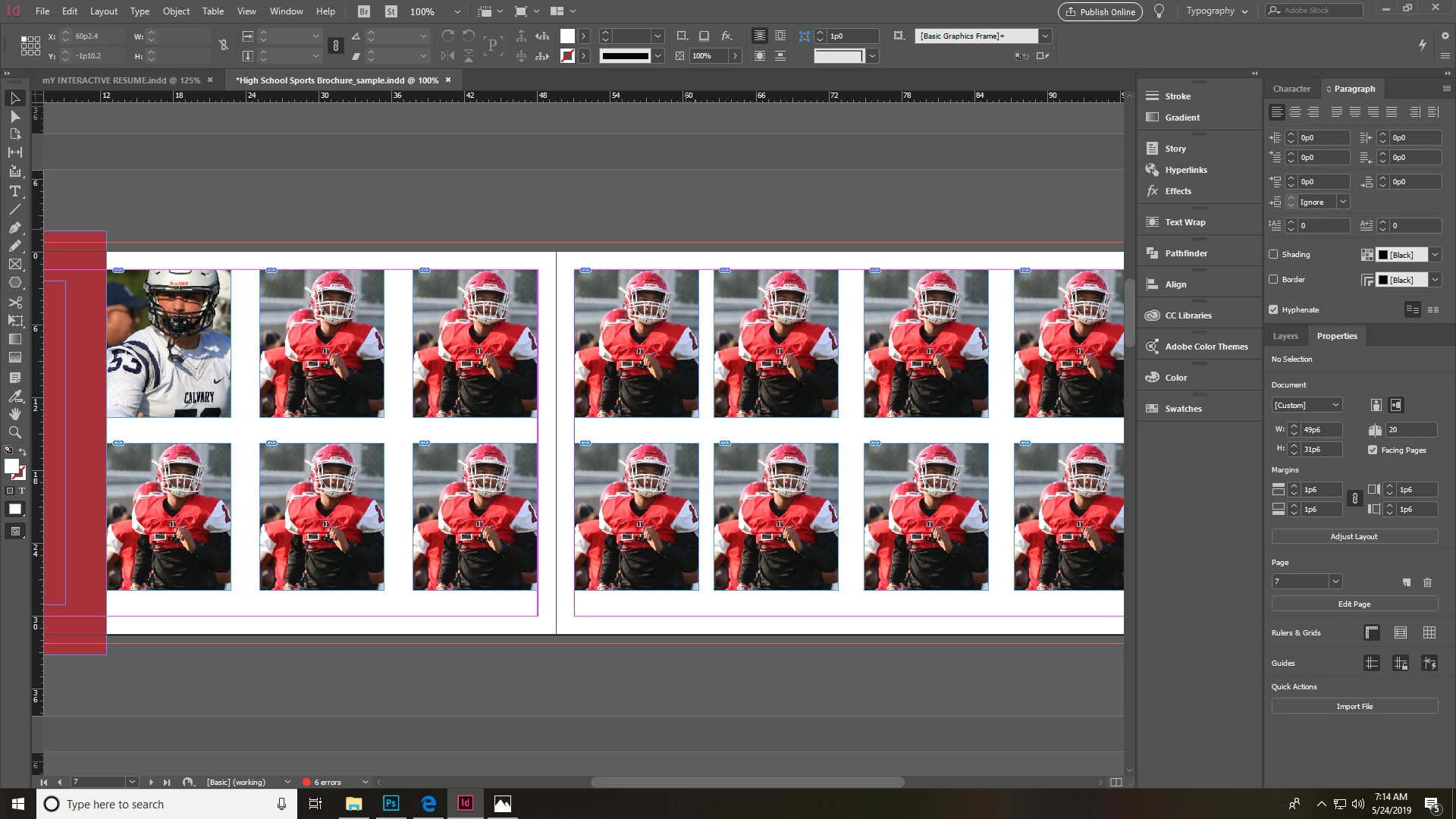Viewport: 1456px width, 819px height.
Task: Enable the paragraph Border checkbox
Action: (1273, 279)
